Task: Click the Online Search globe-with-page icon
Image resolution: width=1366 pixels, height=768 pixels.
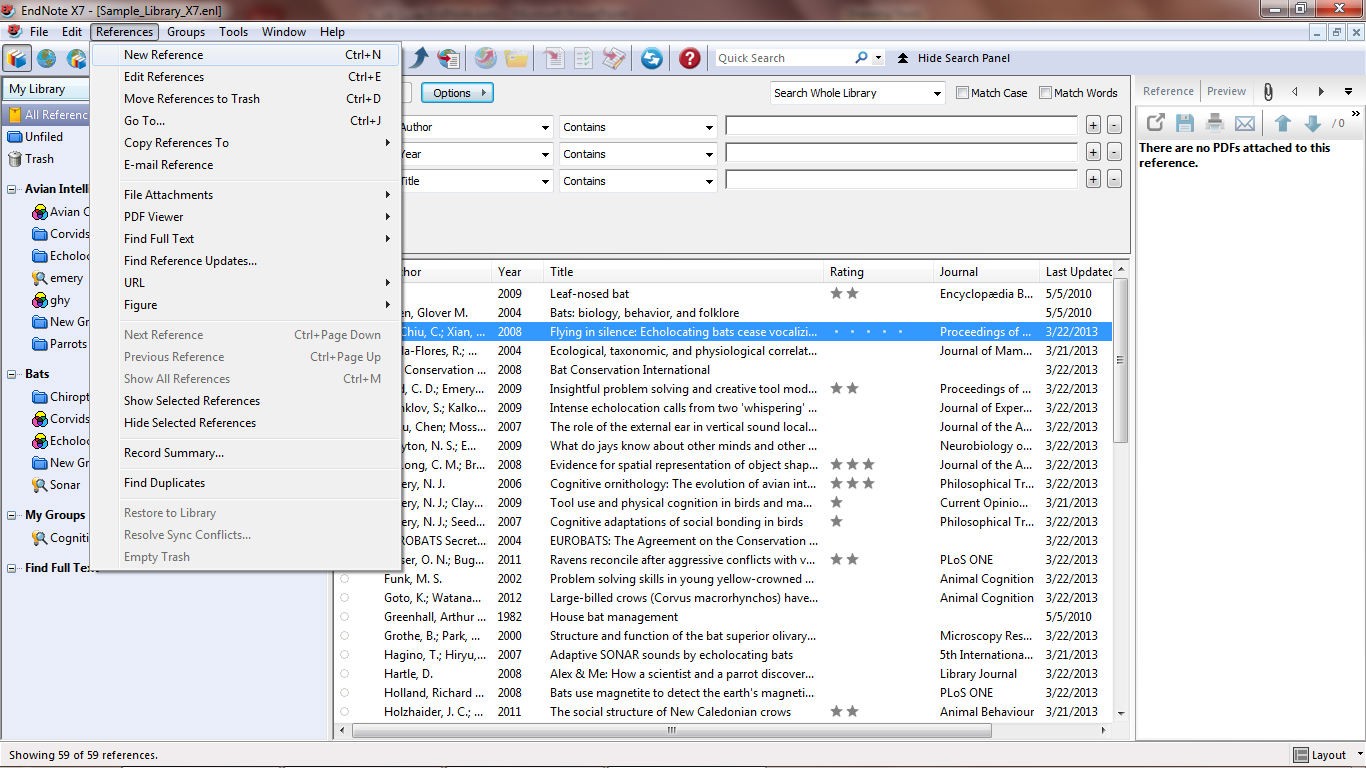Action: (x=449, y=58)
